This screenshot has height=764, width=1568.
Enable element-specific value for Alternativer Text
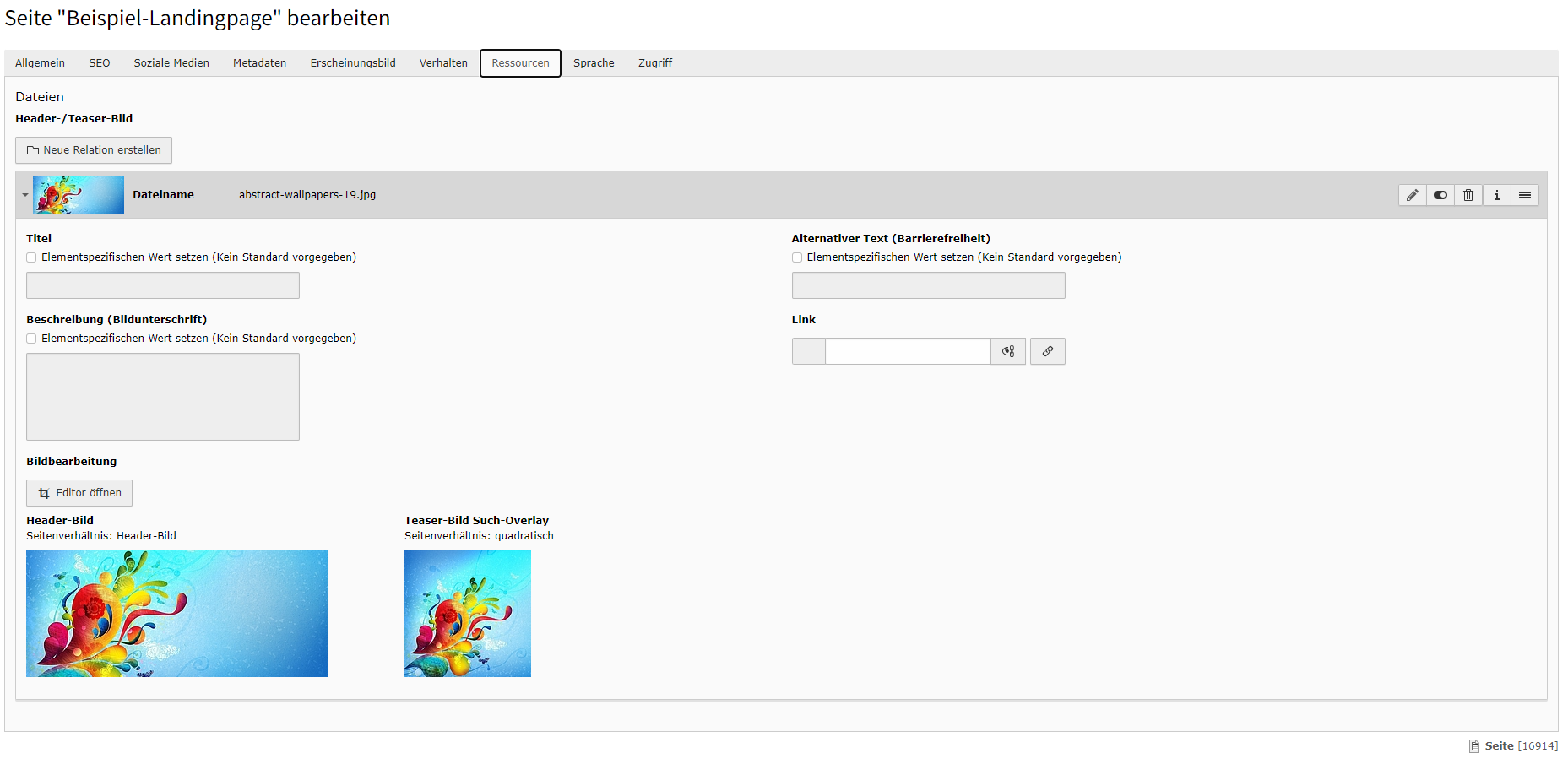point(797,257)
